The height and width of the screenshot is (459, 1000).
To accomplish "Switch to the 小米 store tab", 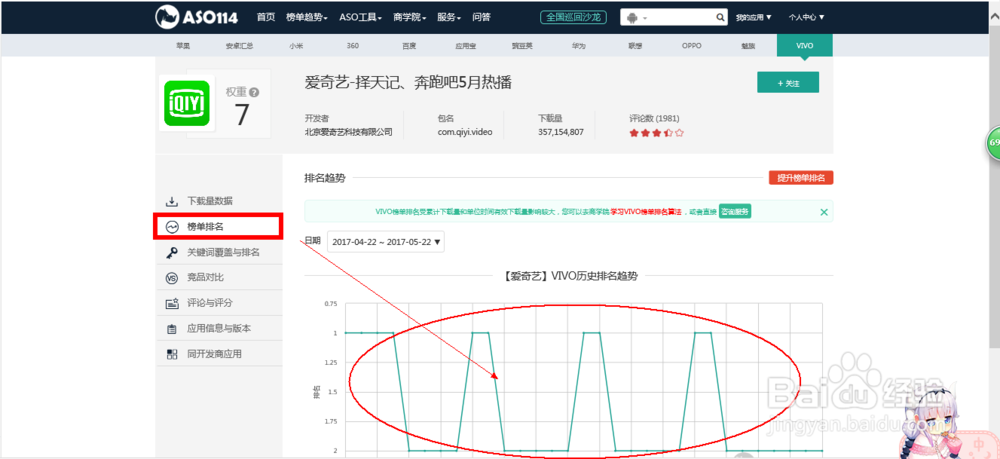I will [x=296, y=46].
